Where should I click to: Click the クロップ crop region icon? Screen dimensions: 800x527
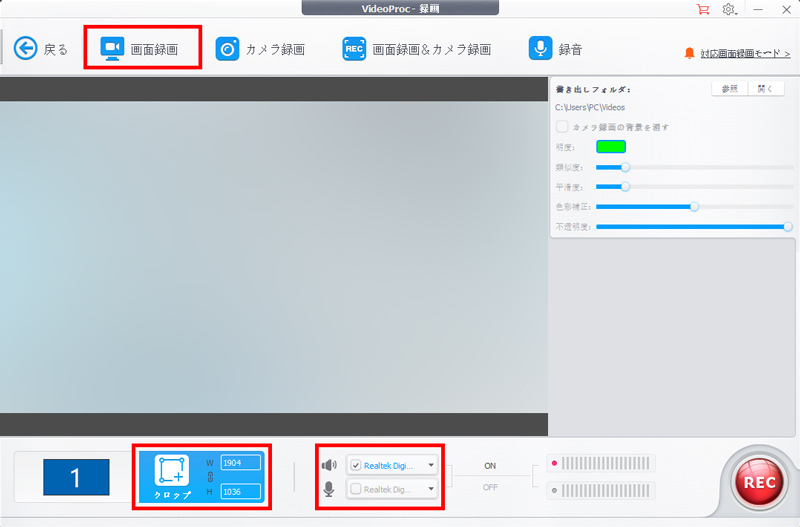tap(172, 470)
